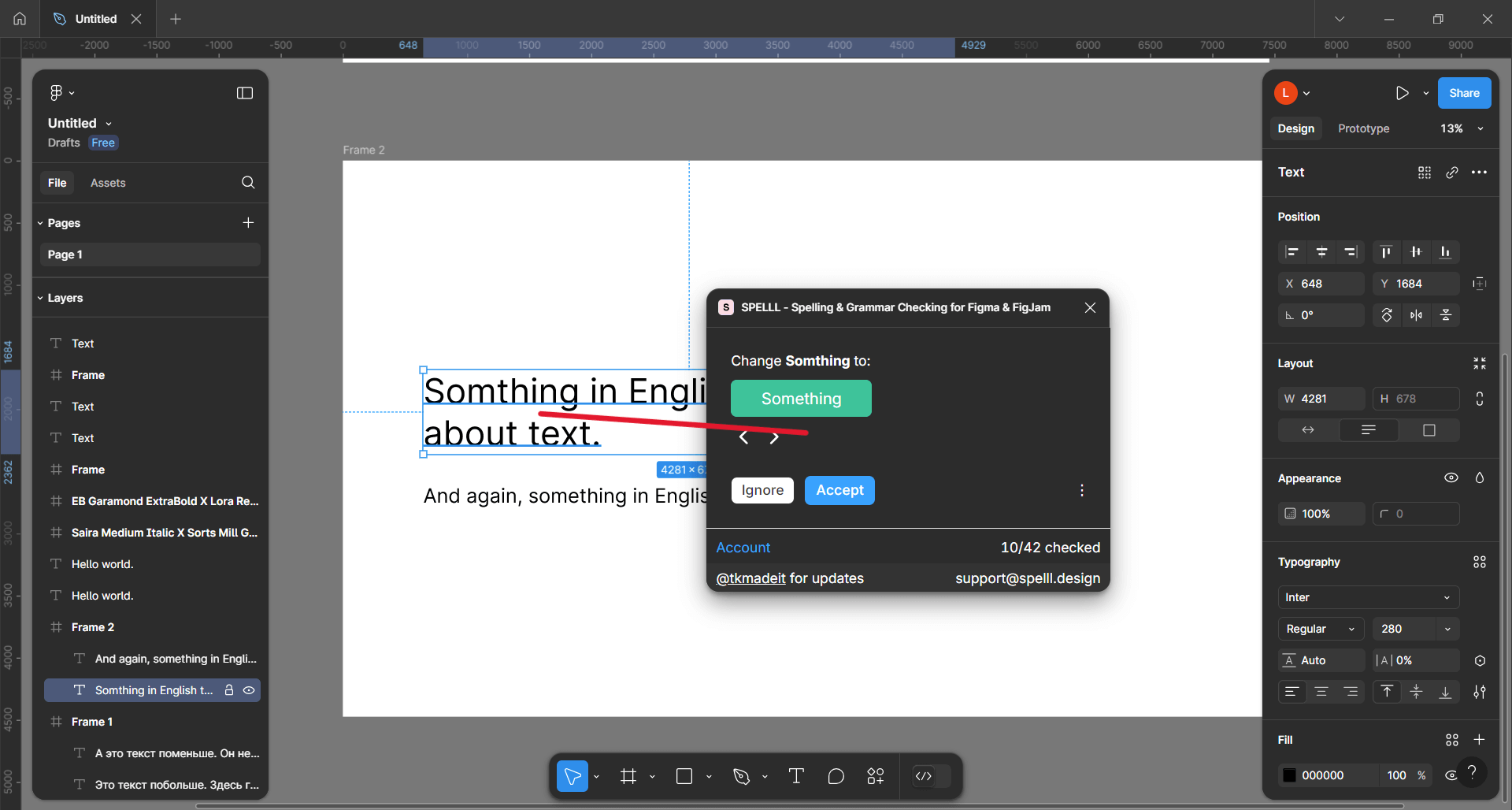Viewport: 1512px width, 810px height.
Task: Set text resizing to auto height
Action: [1369, 430]
